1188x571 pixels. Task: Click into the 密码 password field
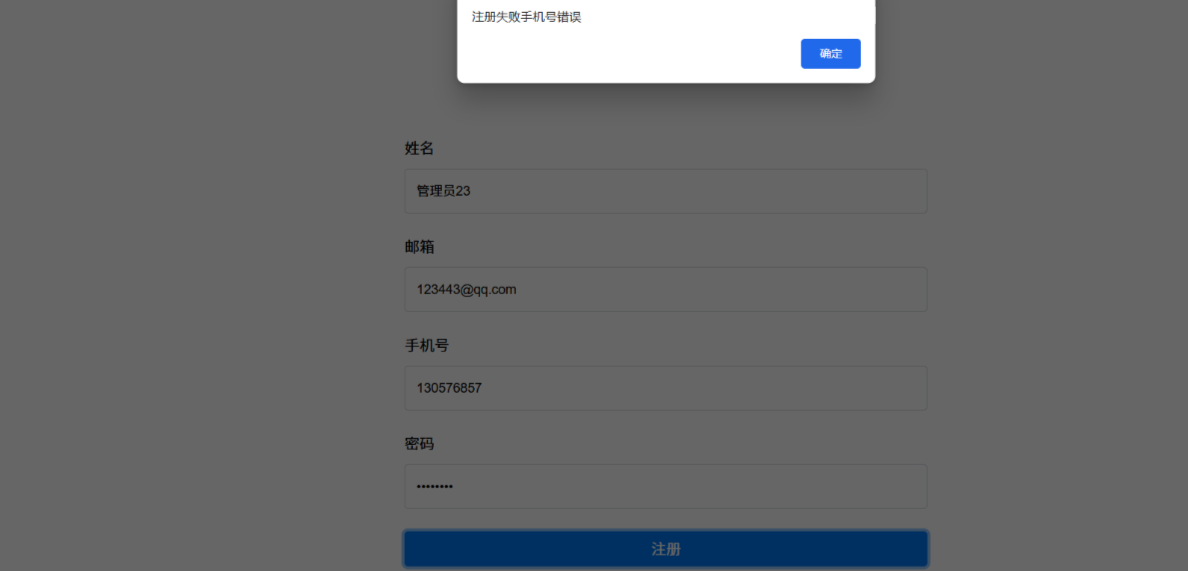tap(666, 486)
